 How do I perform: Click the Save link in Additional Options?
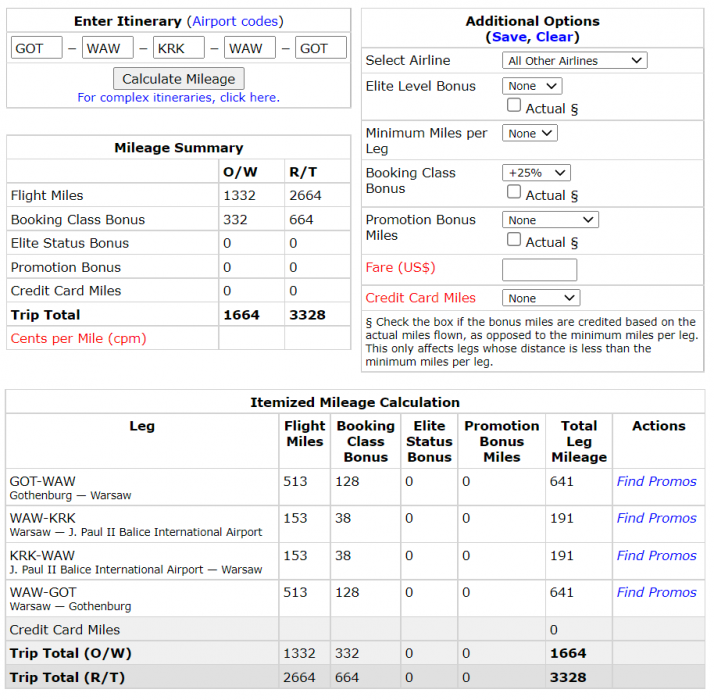coord(508,37)
